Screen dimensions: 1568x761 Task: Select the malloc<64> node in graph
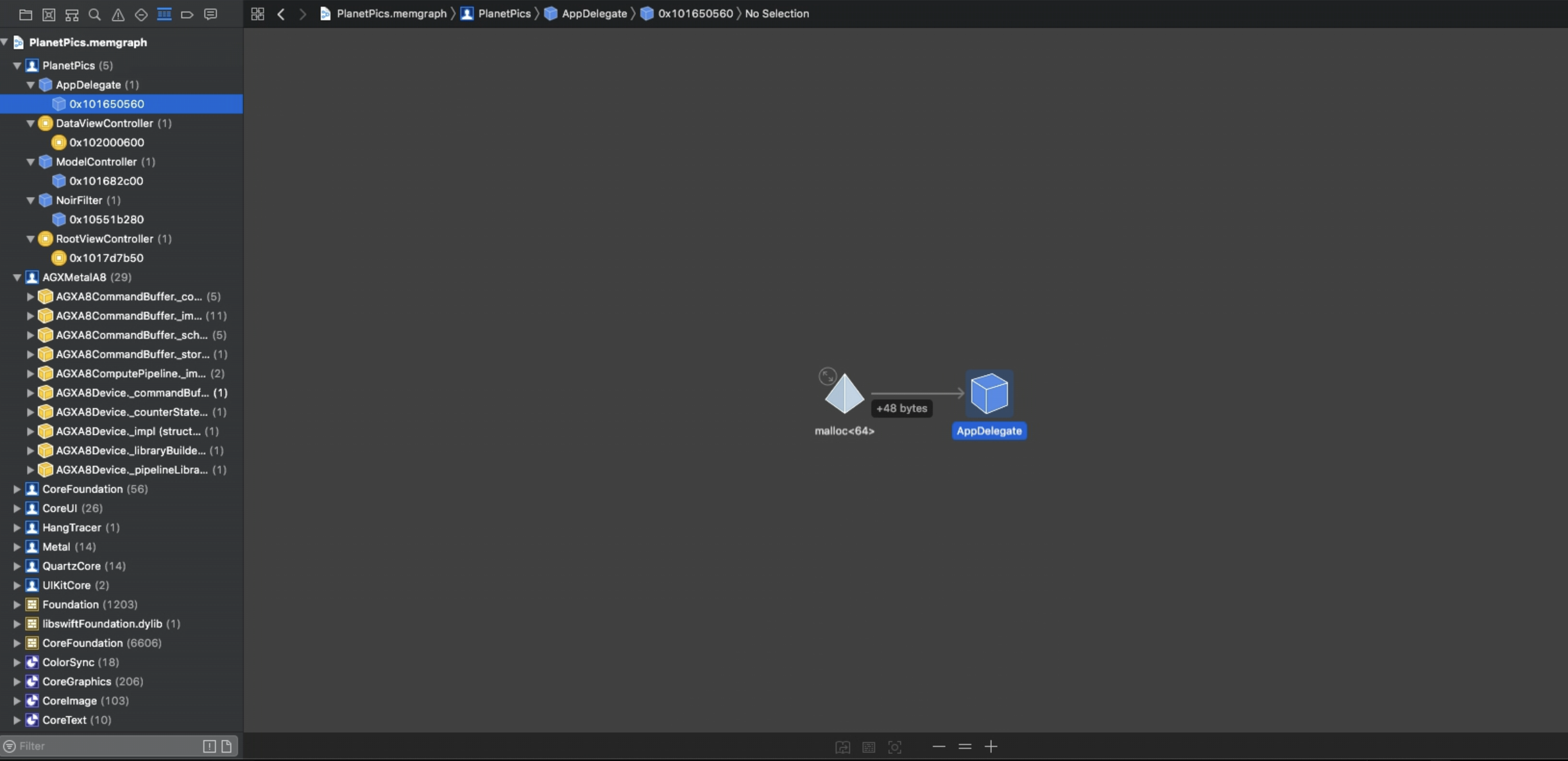844,394
